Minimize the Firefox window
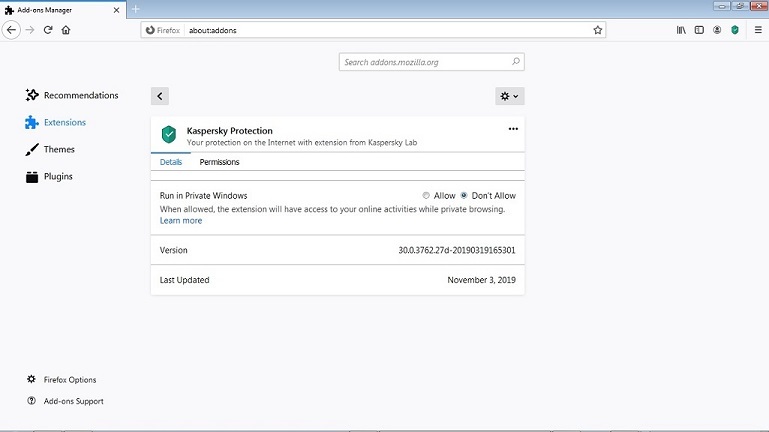This screenshot has height=432, width=769. point(722,6)
